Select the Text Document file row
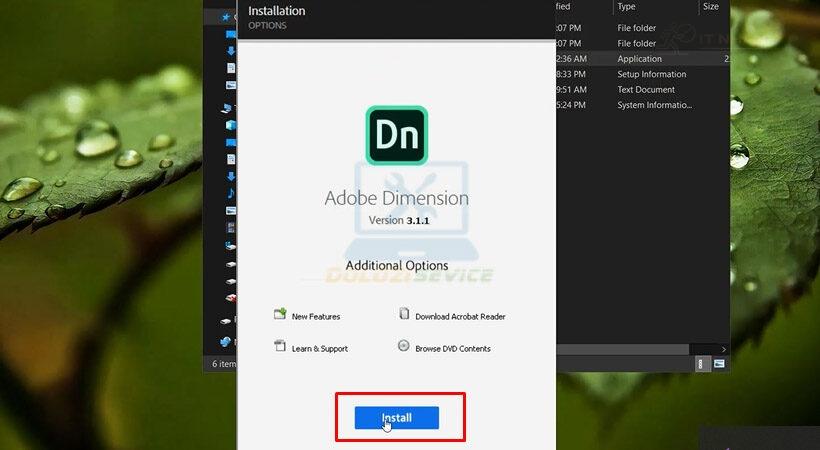The width and height of the screenshot is (820, 450). [x=646, y=89]
